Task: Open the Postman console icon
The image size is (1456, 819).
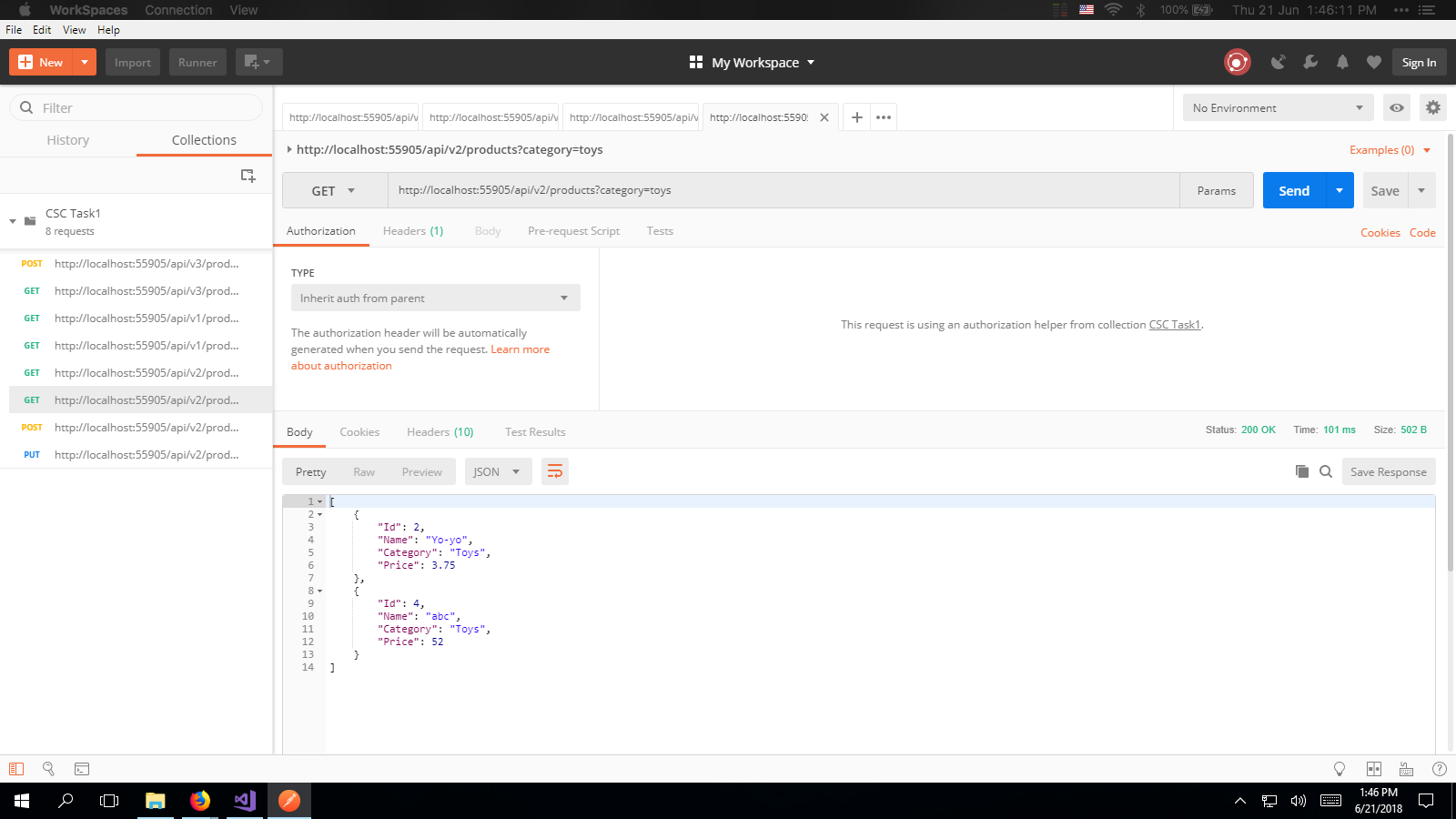Action: point(82,769)
